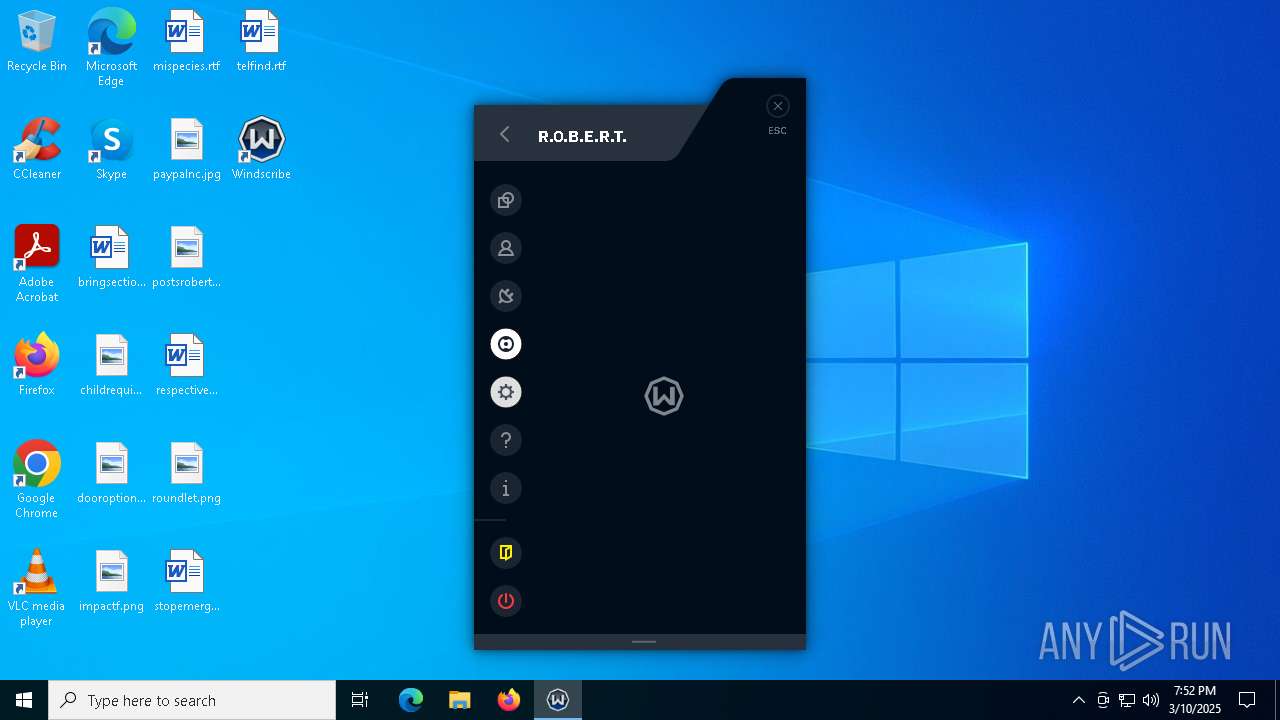1280x720 pixels.
Task: Open Account tab in Windscribe sidebar
Action: click(x=506, y=248)
